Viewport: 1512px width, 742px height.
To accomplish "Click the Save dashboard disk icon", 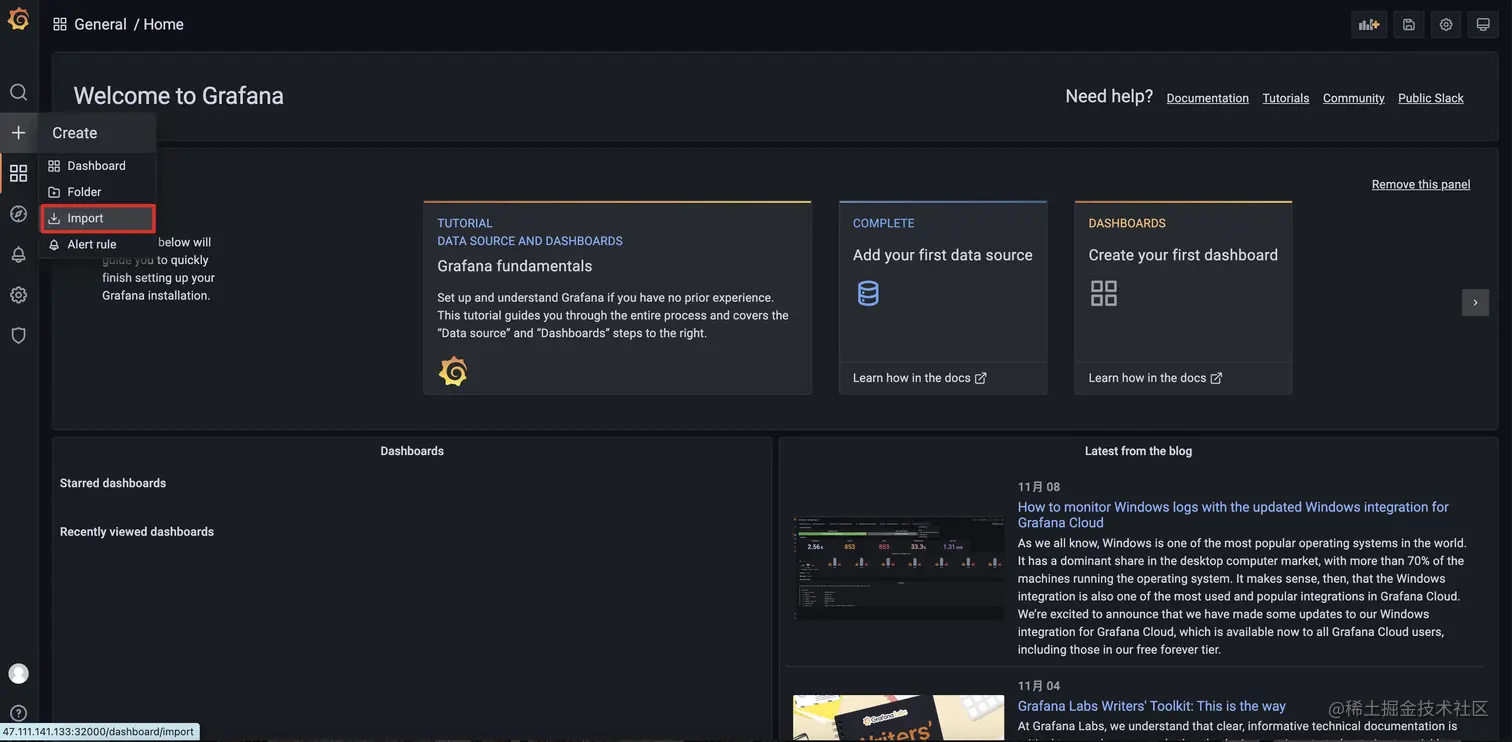I will click(1408, 25).
